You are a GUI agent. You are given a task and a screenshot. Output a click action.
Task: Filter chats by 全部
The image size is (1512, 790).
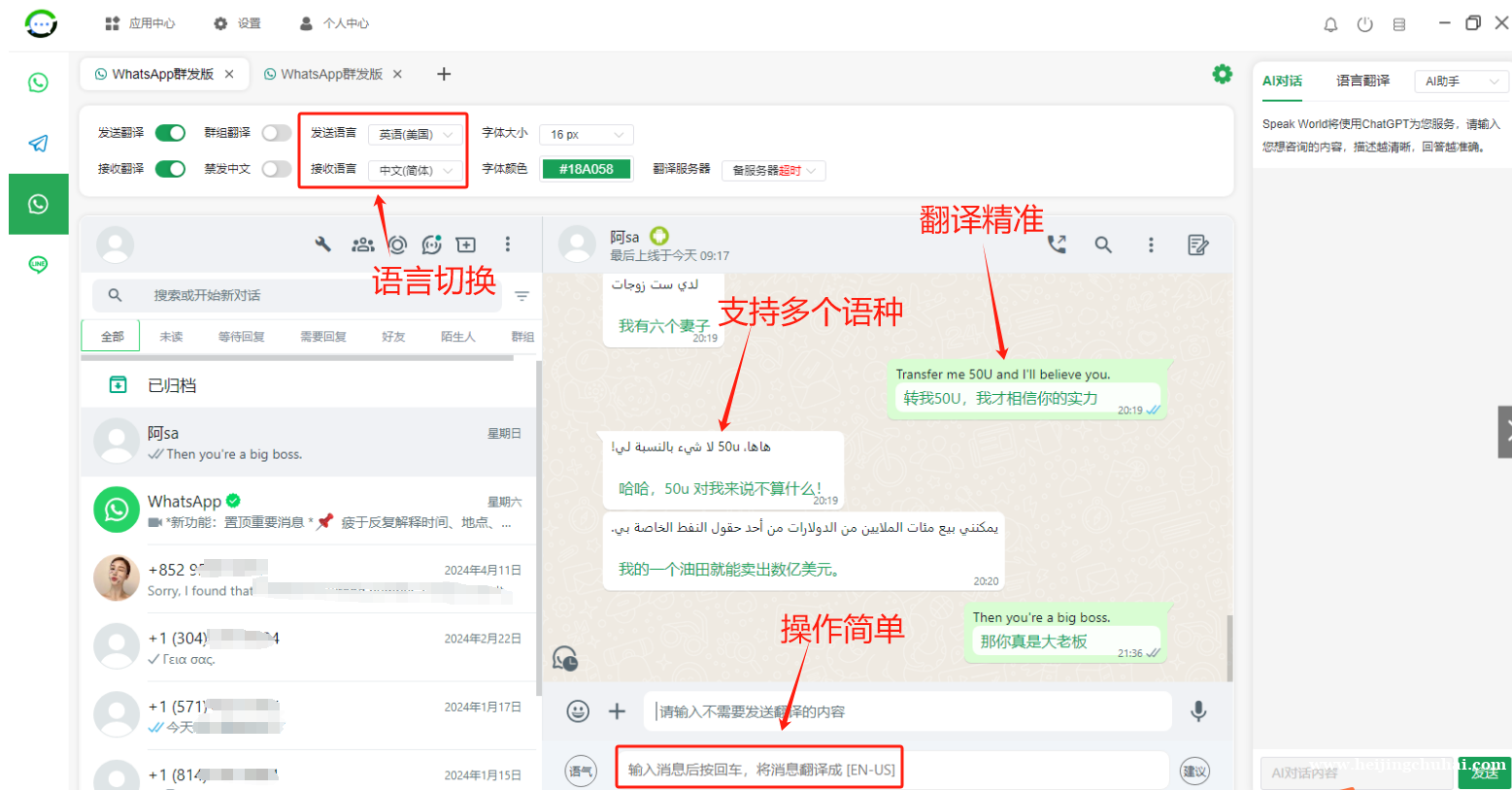113,336
